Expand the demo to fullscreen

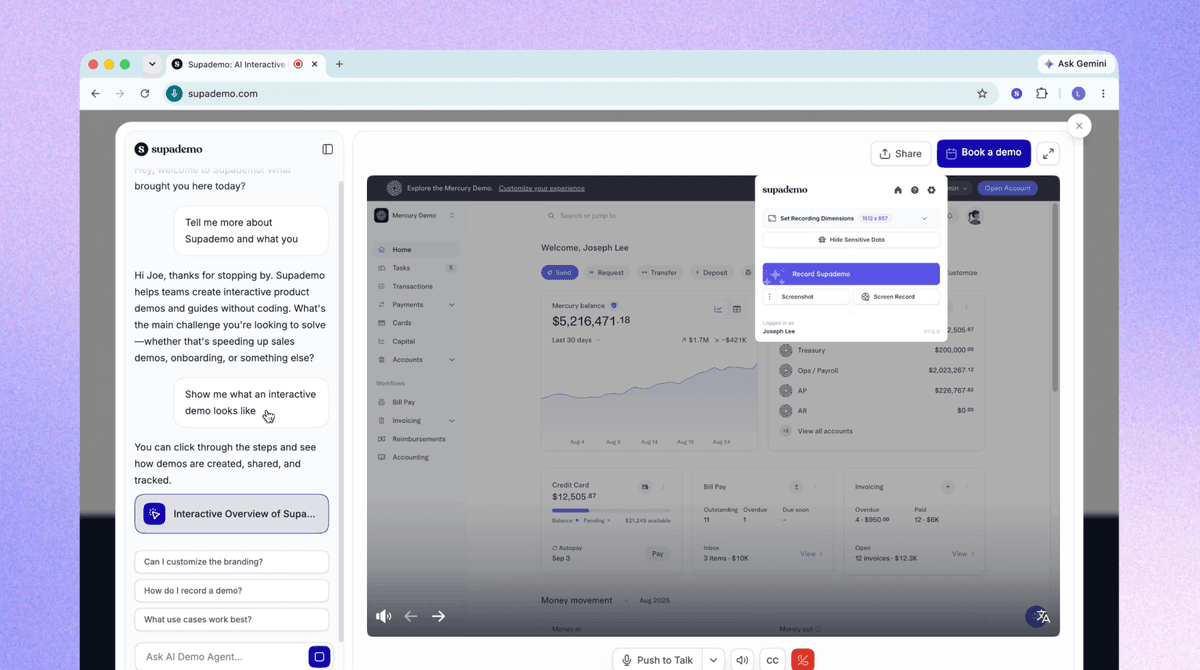click(1048, 153)
